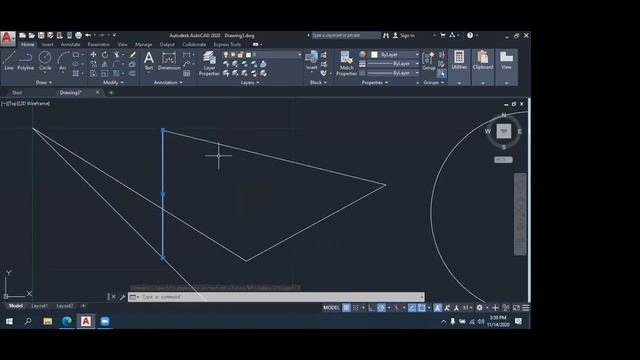Expand the Modify panel
Screen dimensions: 640x360
pos(113,82)
